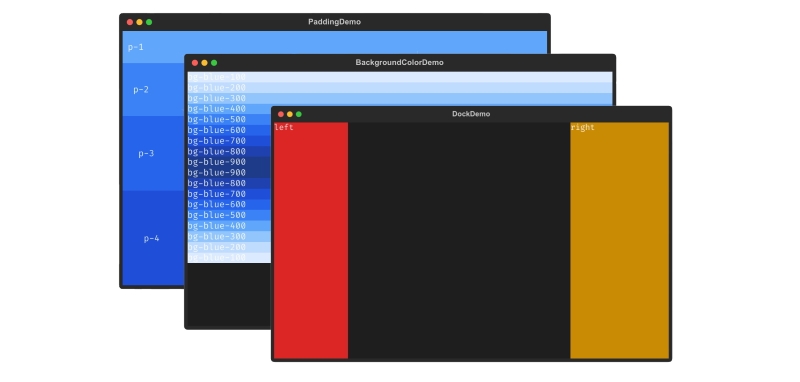Click the red left docked panel in DockDemo
The width and height of the screenshot is (800, 382).
[x=311, y=240]
